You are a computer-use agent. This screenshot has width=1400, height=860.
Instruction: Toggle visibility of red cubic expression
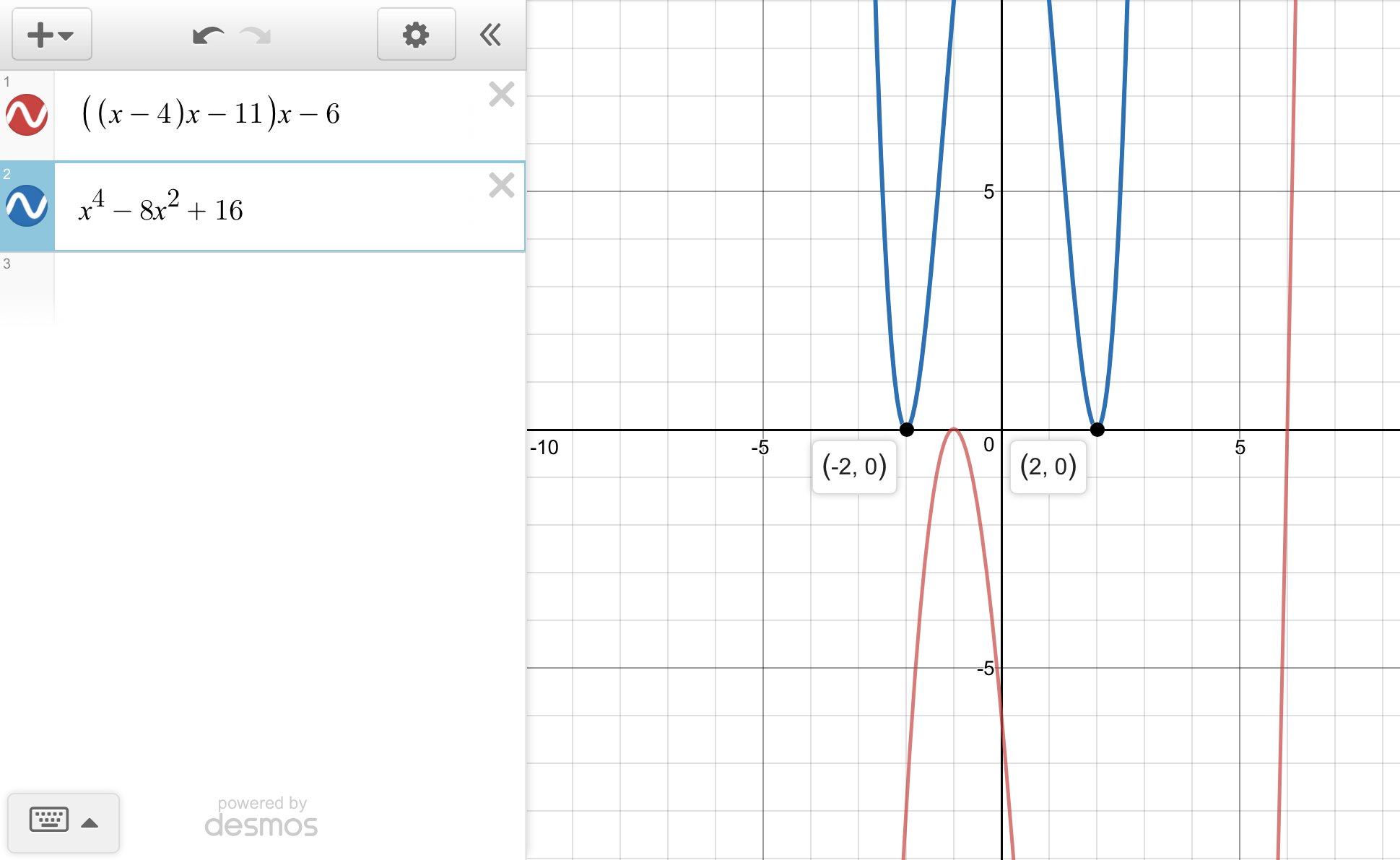[x=27, y=115]
